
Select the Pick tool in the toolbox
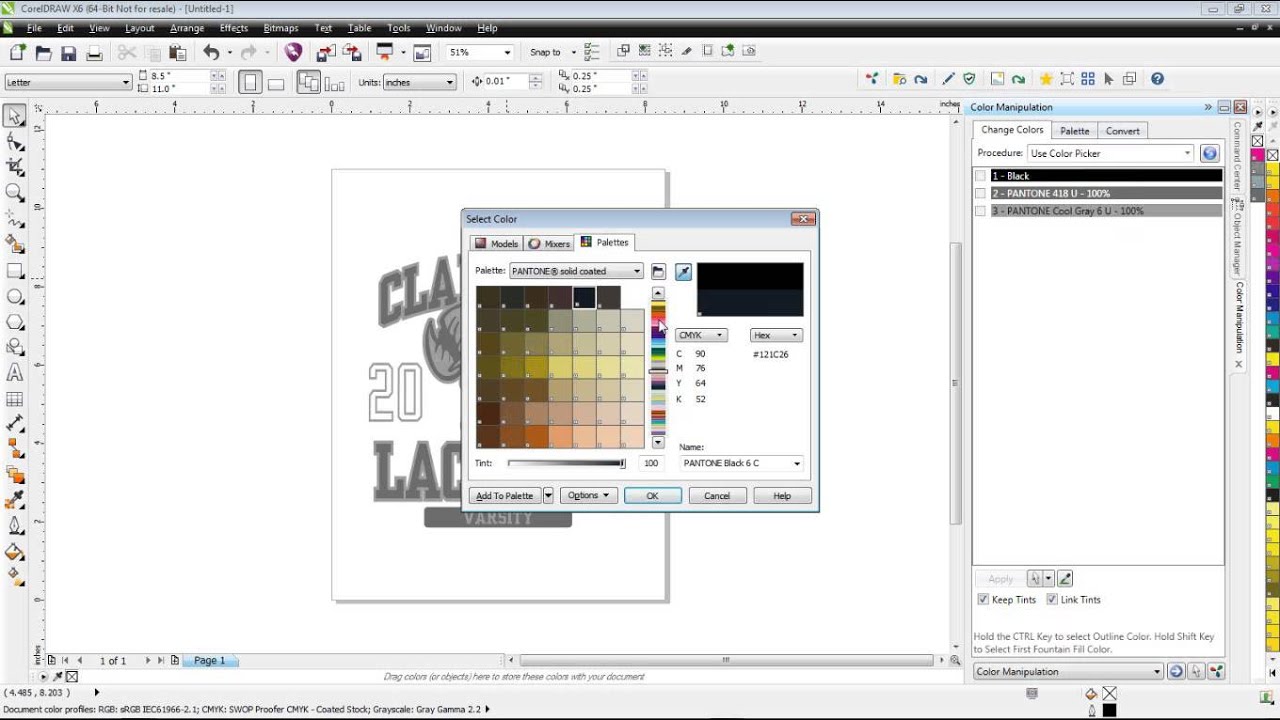pyautogui.click(x=15, y=116)
